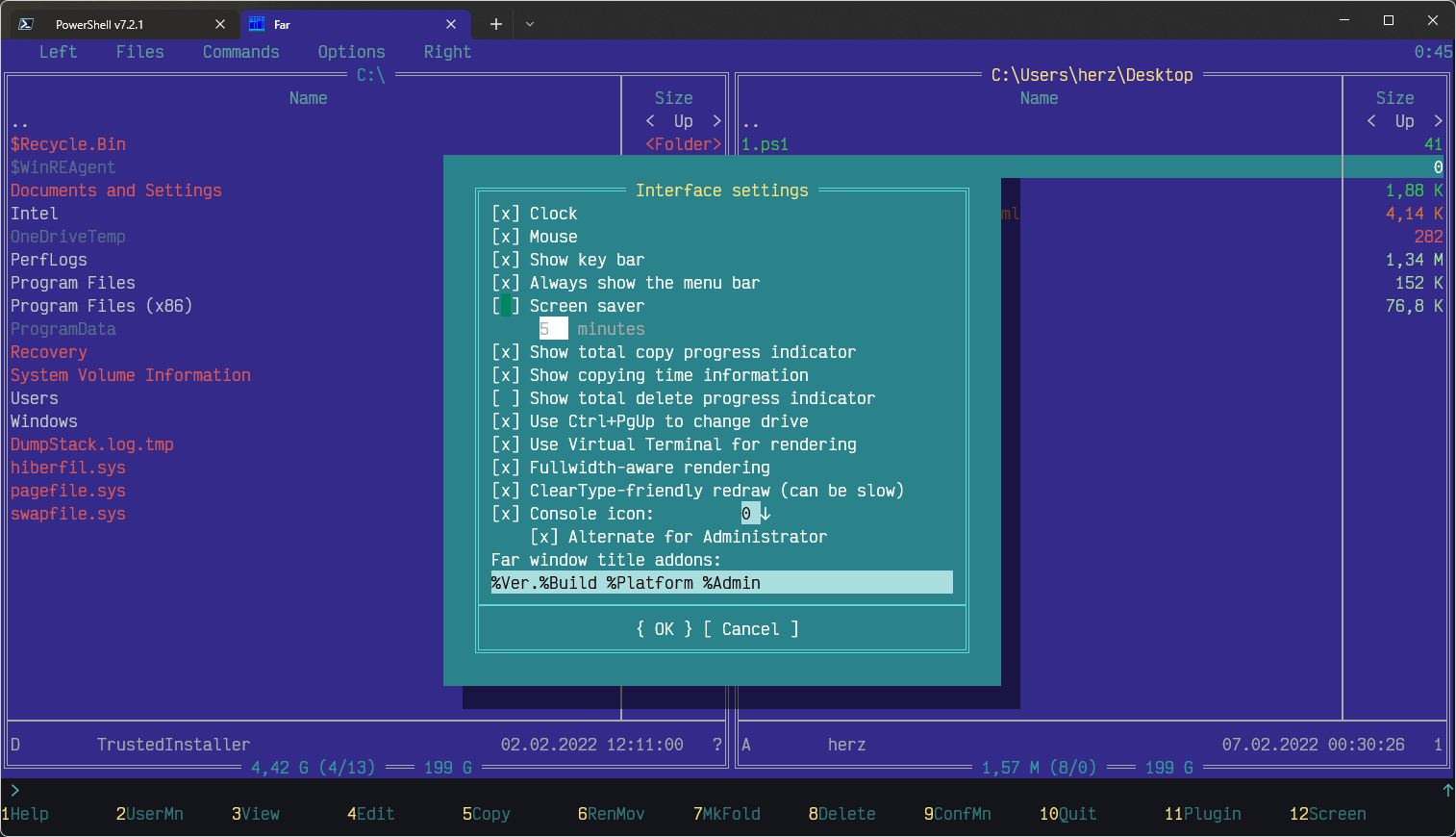
Task: Open the Right menu
Action: [x=448, y=52]
